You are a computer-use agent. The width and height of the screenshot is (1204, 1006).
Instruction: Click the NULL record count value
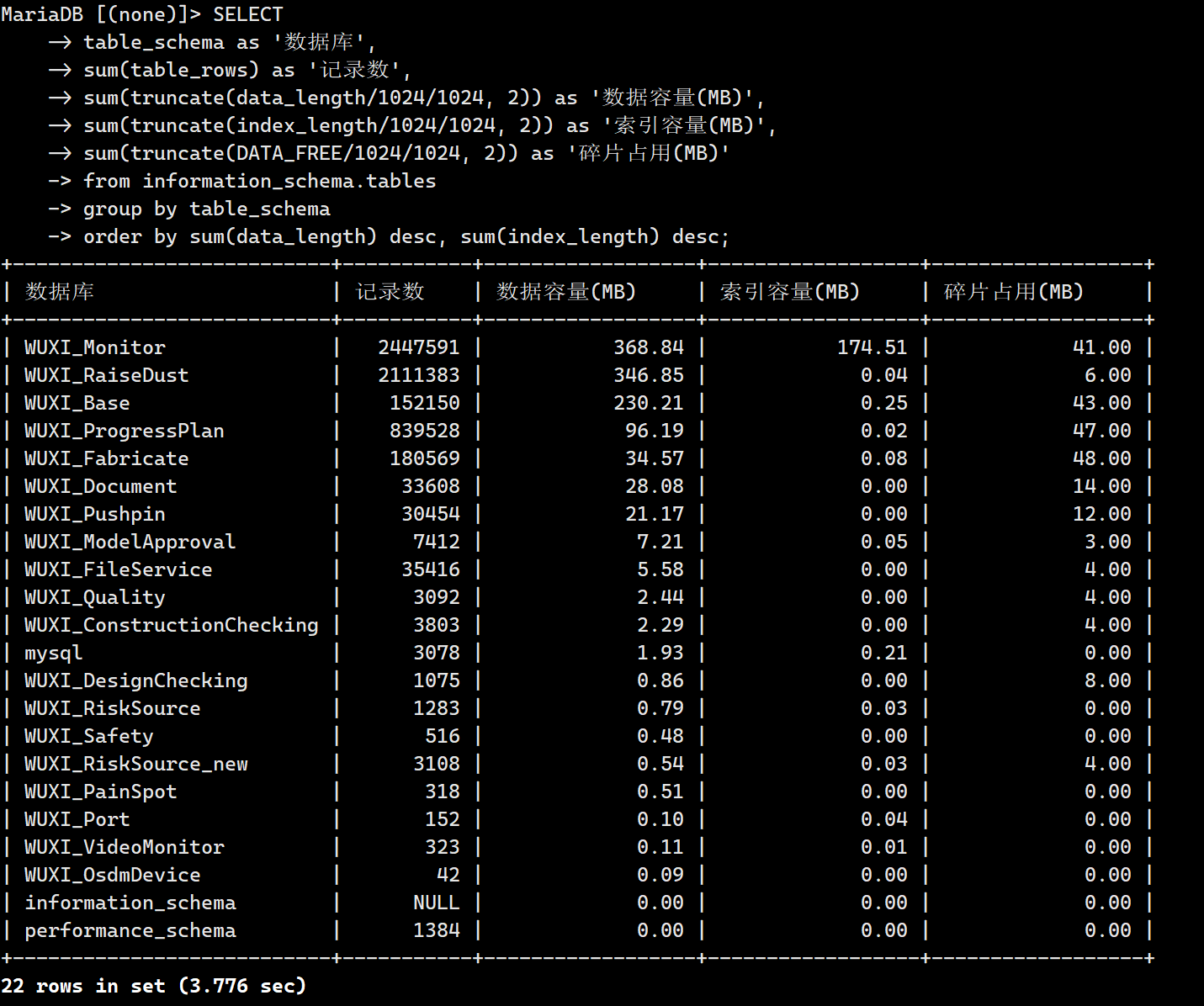pyautogui.click(x=437, y=903)
